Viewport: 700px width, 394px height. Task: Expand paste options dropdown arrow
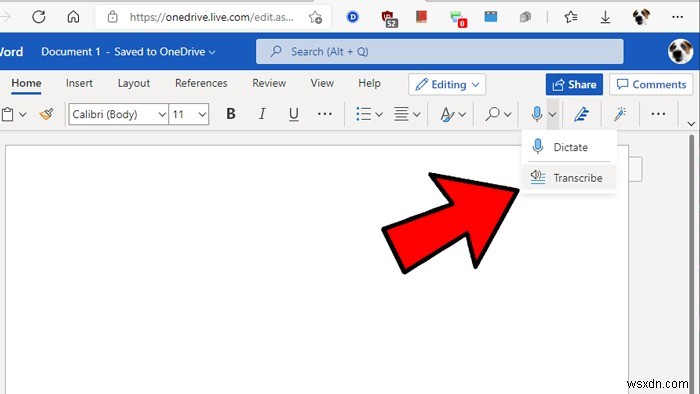coord(22,115)
